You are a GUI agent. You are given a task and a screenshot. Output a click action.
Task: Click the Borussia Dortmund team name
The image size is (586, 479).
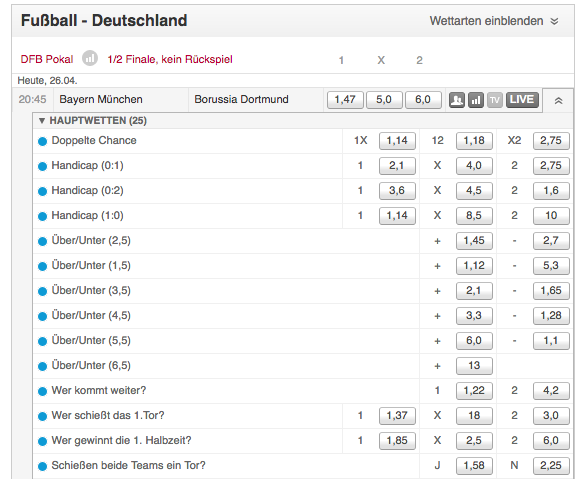click(x=241, y=99)
